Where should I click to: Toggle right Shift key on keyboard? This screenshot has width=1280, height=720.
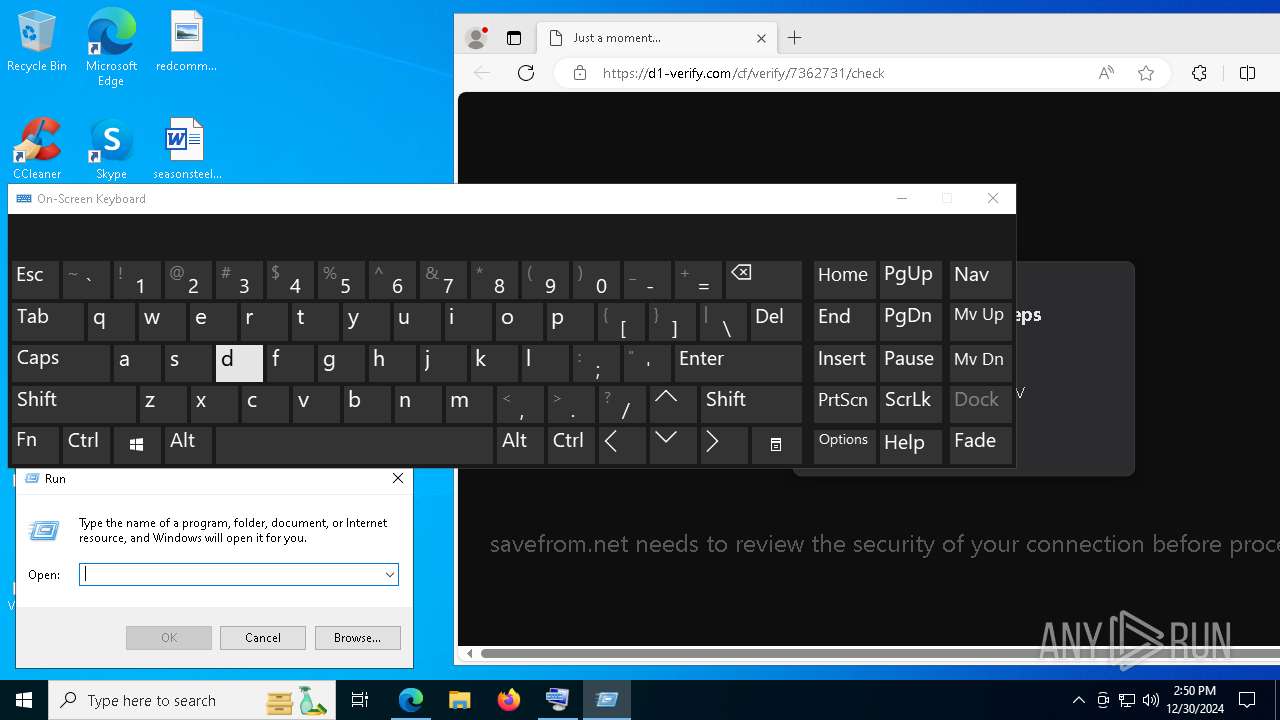751,403
